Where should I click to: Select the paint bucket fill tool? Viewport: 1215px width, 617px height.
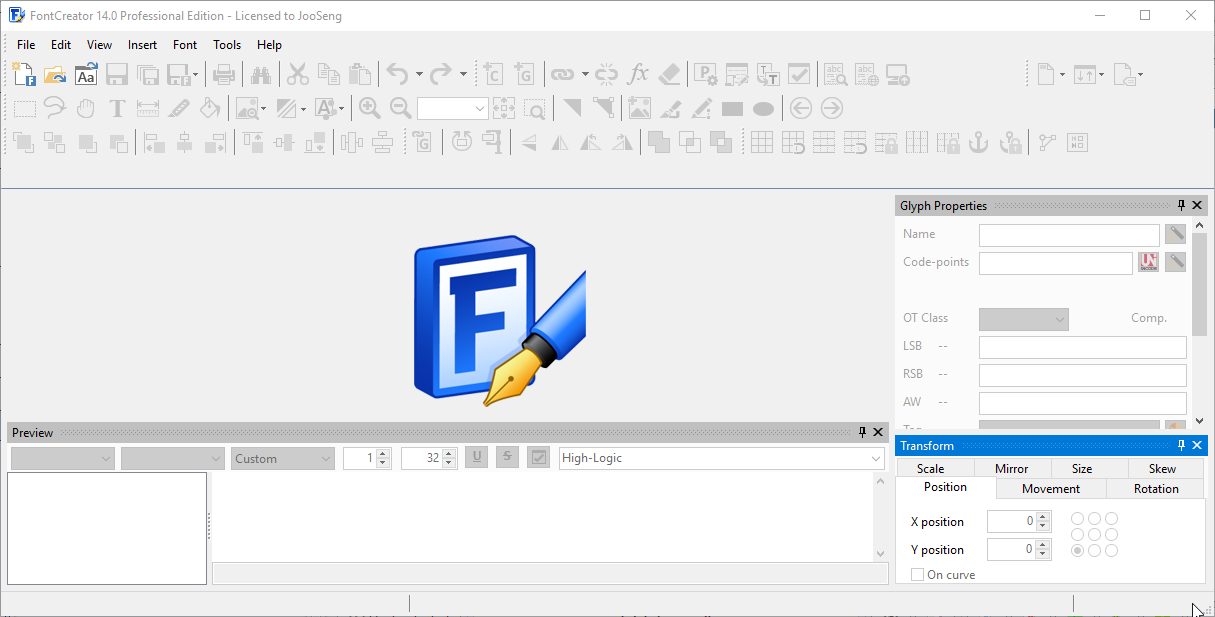[210, 108]
